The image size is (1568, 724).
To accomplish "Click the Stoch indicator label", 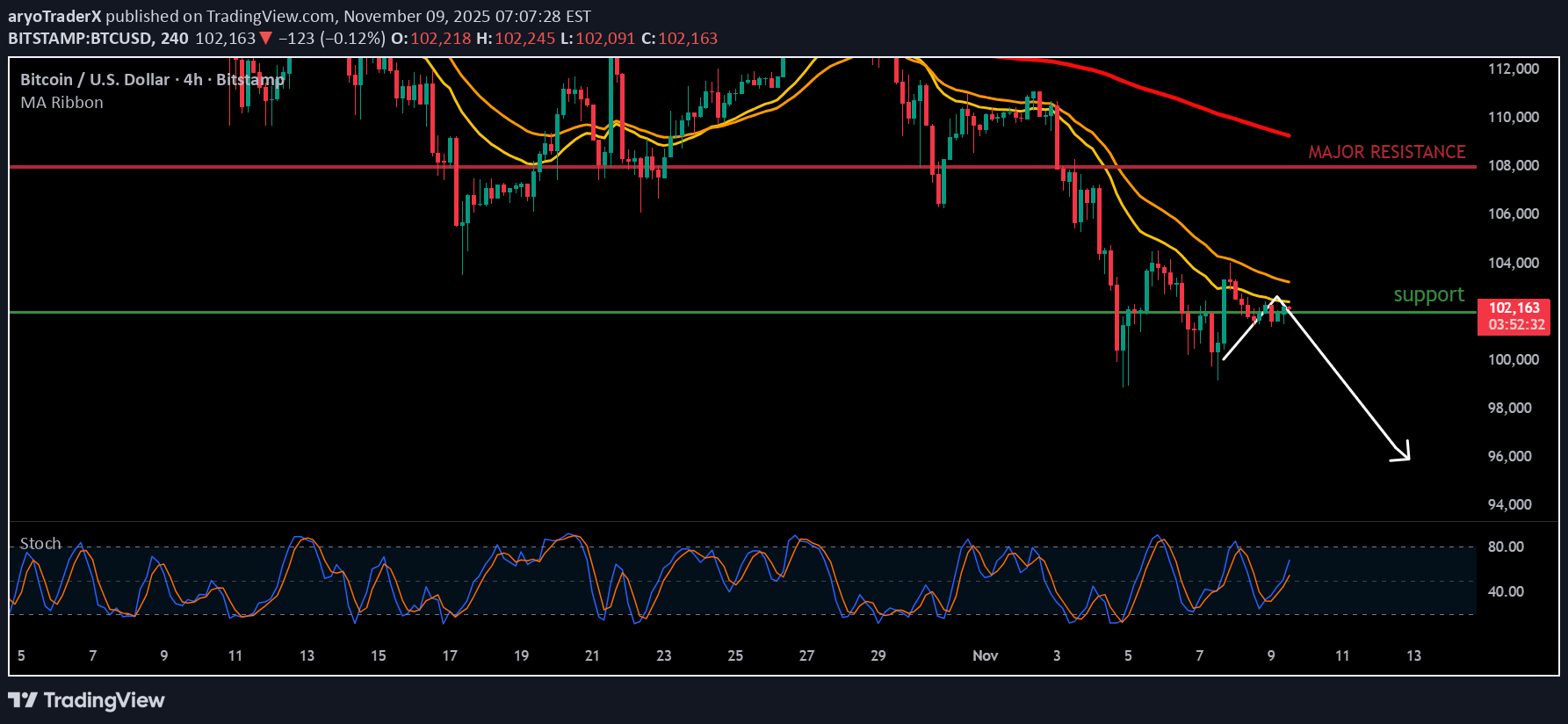I will click(x=40, y=544).
